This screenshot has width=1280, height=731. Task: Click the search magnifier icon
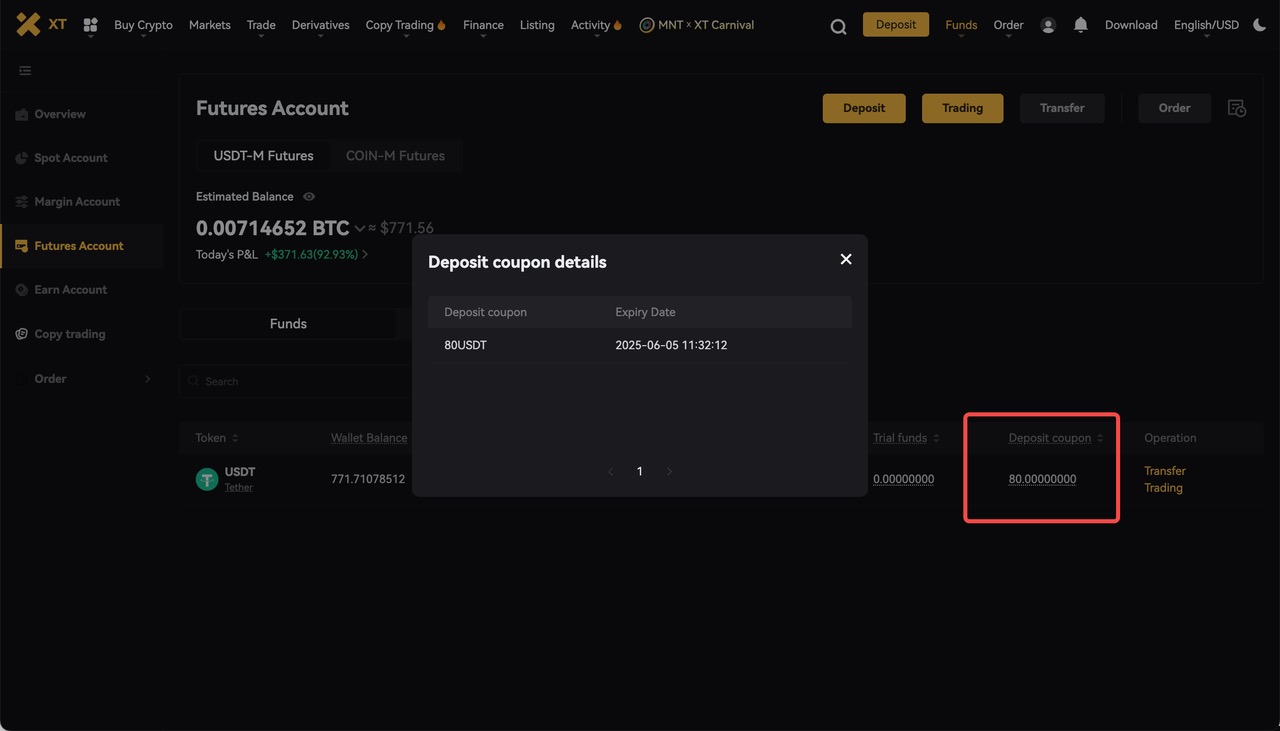point(838,26)
